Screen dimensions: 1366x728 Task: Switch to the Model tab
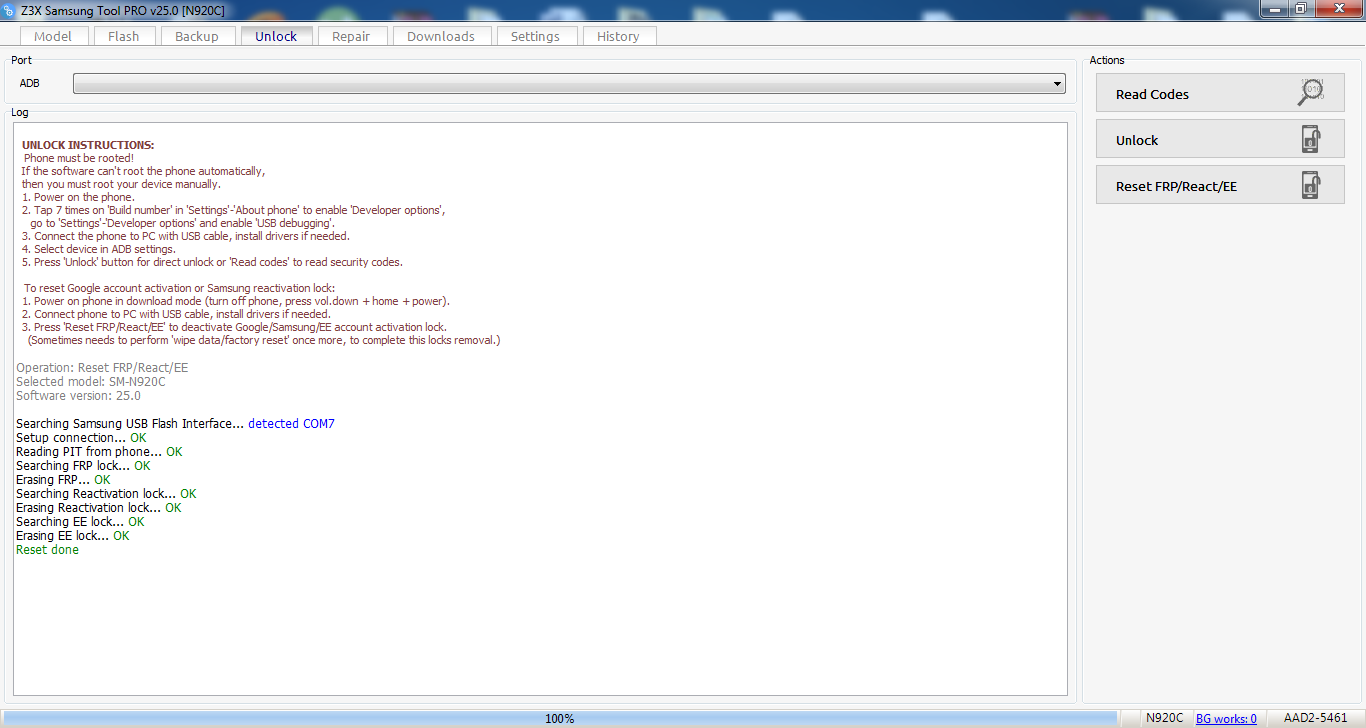pos(53,36)
